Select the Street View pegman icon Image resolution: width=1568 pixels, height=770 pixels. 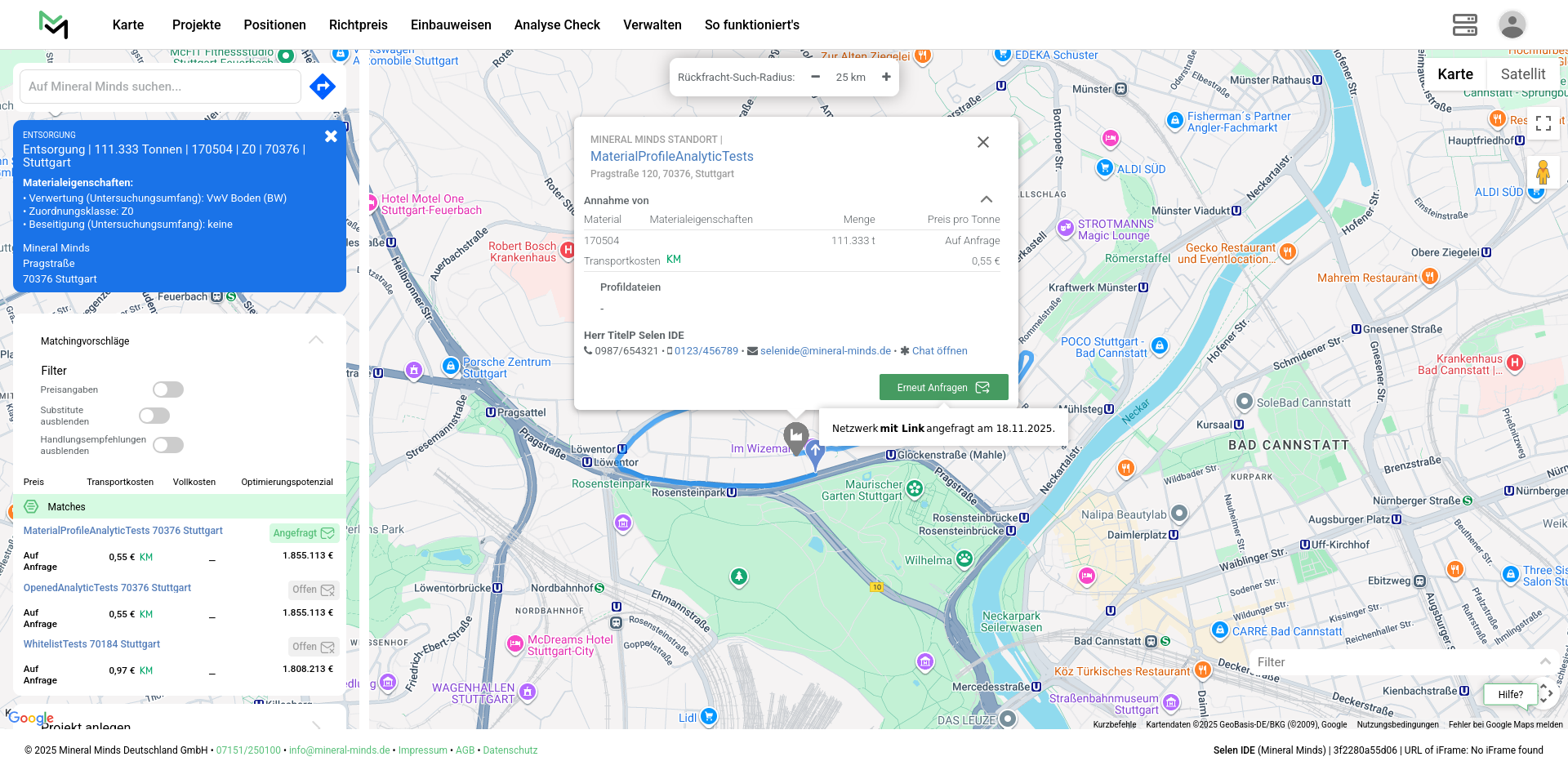pos(1543,172)
